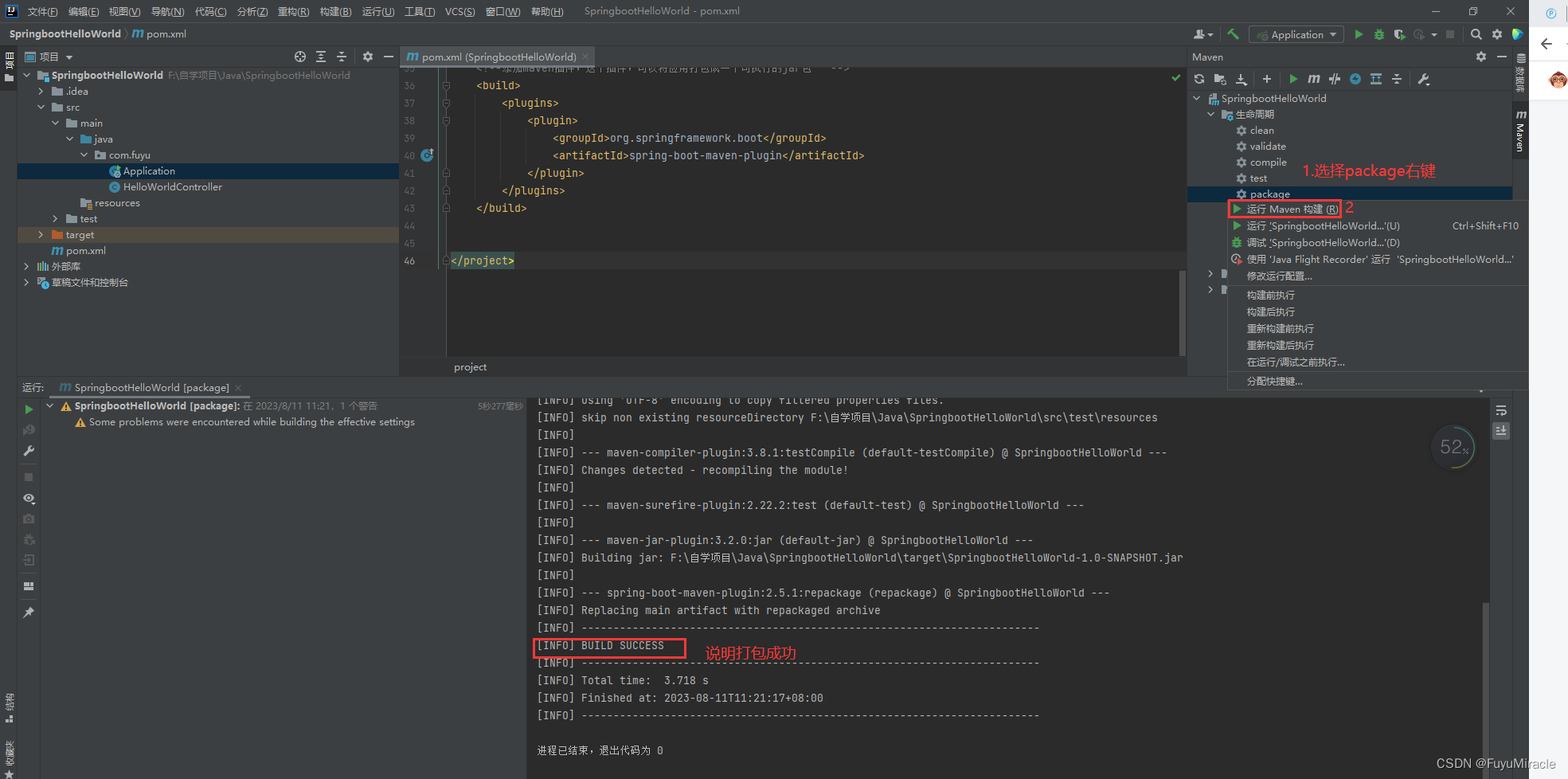Click the 52% memory indicator circle
1568x779 pixels.
pyautogui.click(x=1453, y=448)
